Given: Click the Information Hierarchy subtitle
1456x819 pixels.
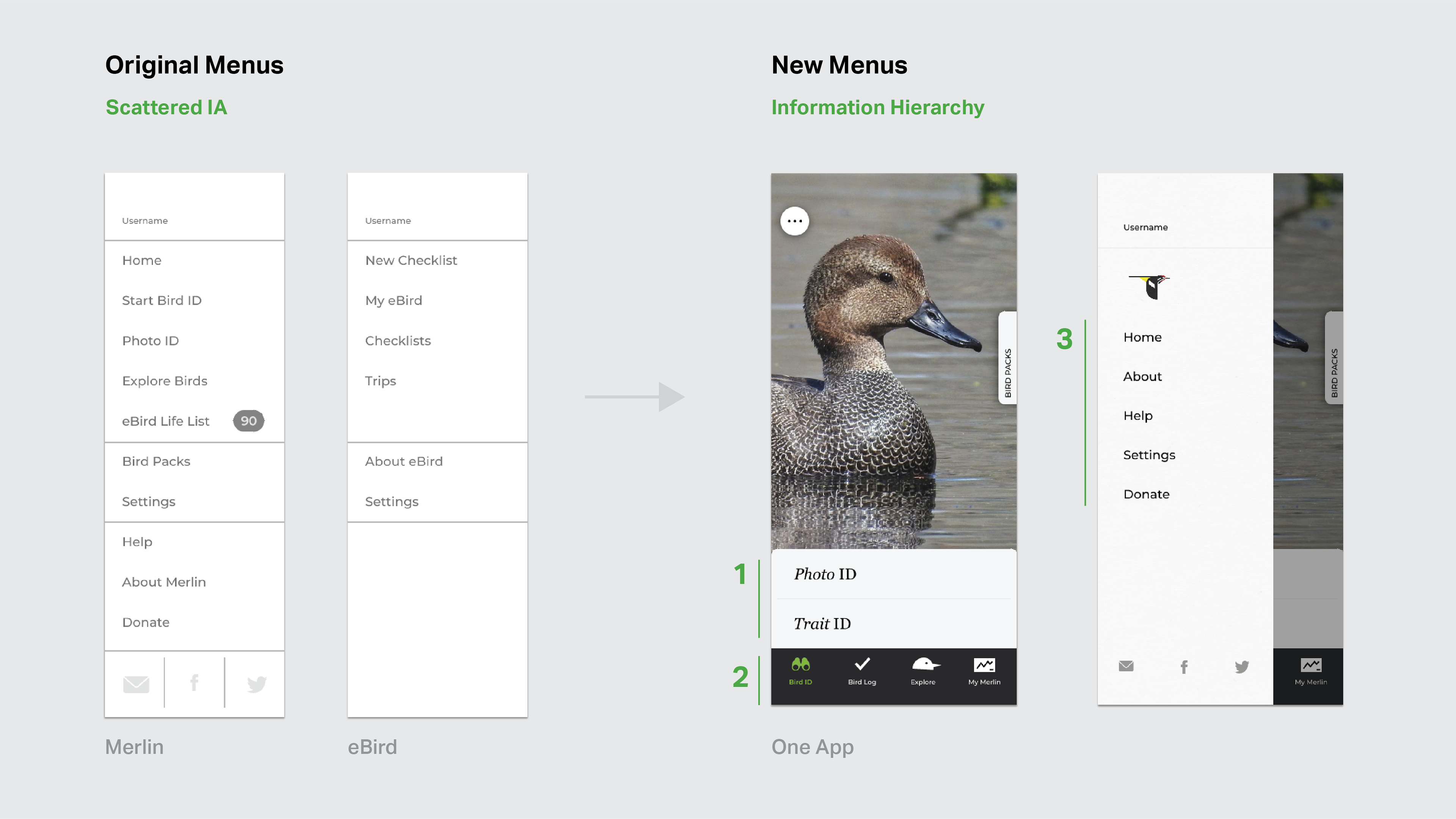Looking at the screenshot, I should click(878, 107).
